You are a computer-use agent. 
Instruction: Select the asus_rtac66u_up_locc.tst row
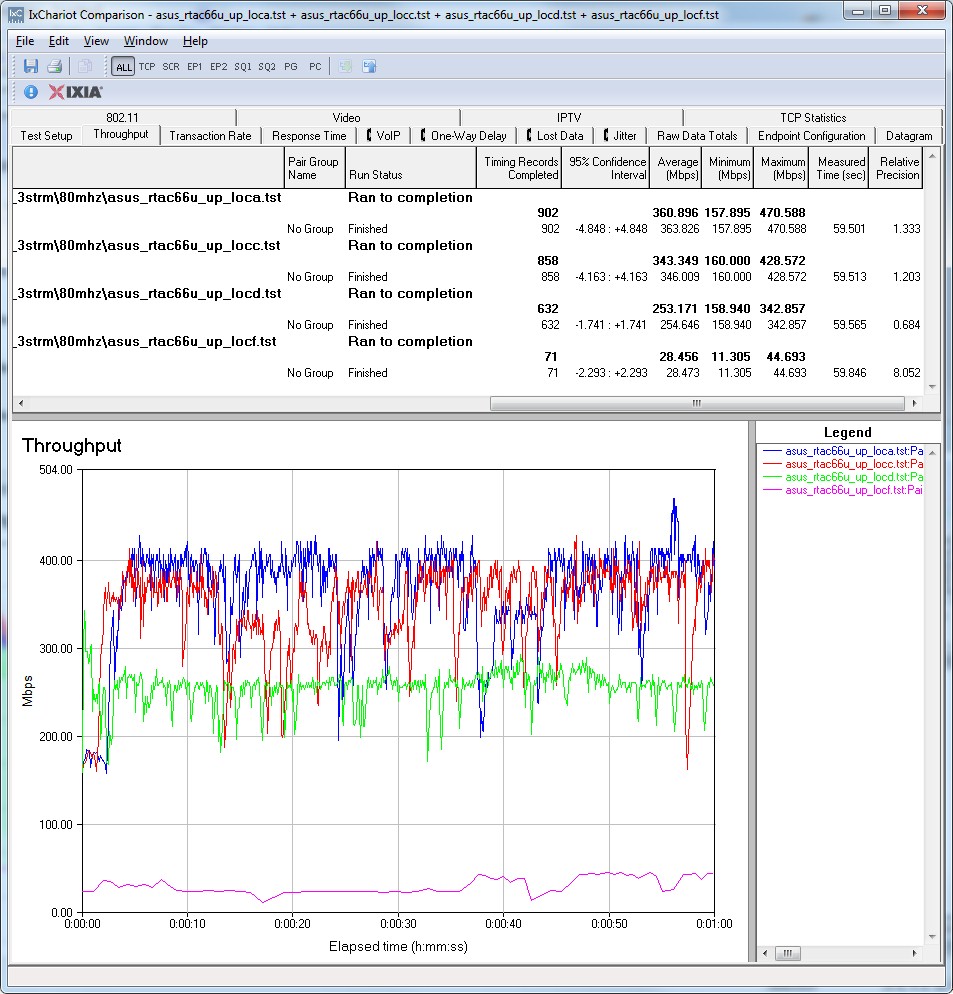tap(467, 245)
